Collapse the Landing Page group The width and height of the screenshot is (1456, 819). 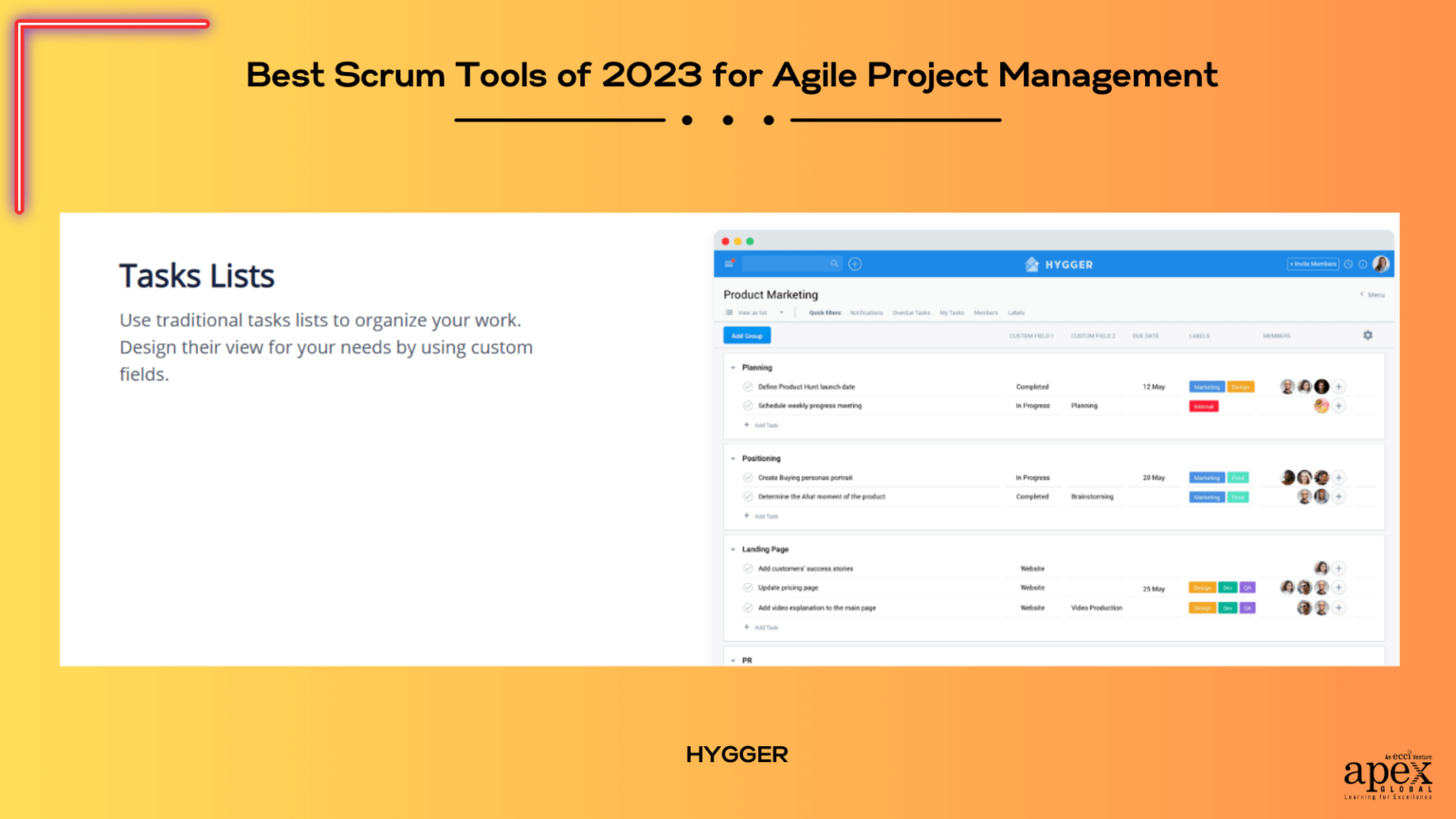pos(732,549)
